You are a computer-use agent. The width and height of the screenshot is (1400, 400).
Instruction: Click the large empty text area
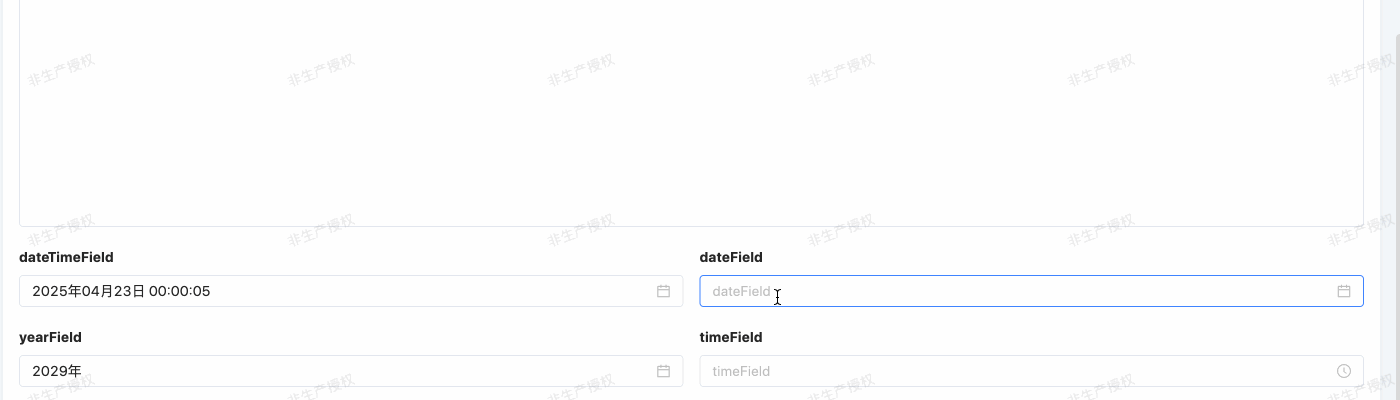[x=690, y=110]
